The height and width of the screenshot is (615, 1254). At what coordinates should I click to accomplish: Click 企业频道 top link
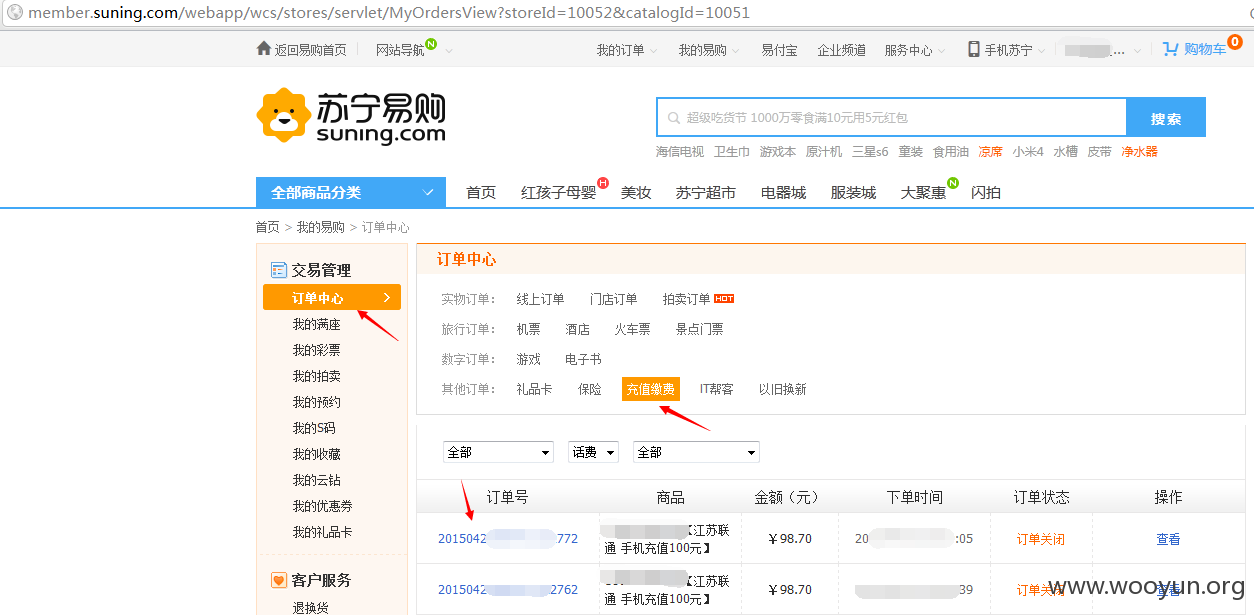(842, 50)
